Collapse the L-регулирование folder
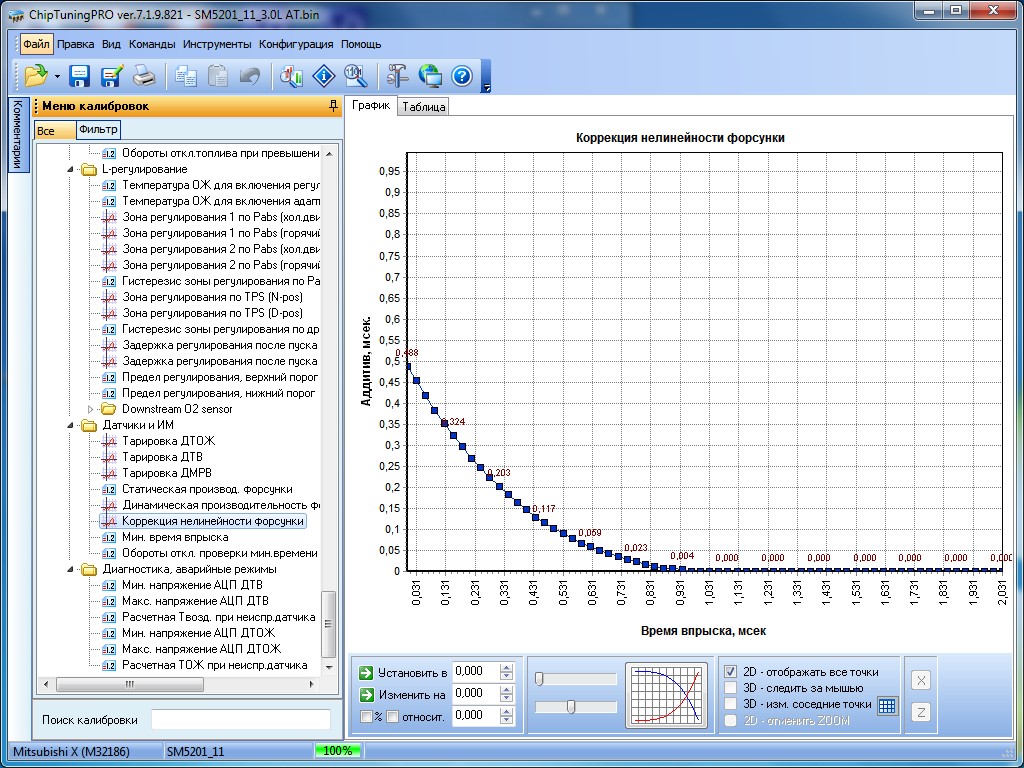 pos(72,169)
